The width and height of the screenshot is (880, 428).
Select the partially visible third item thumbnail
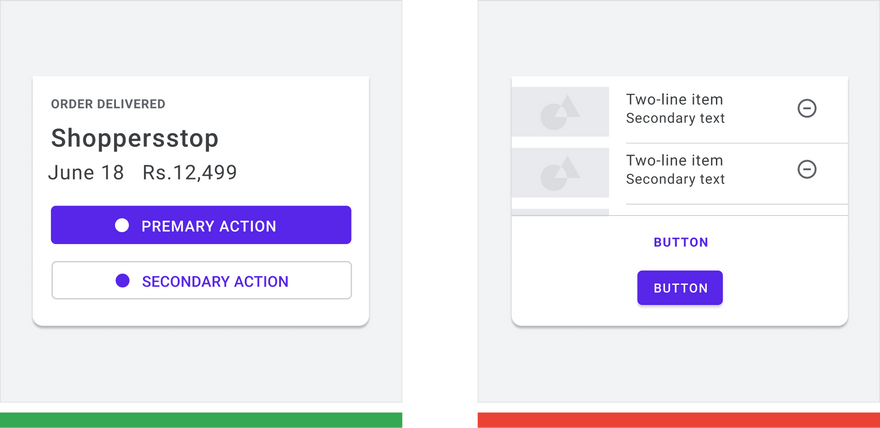pyautogui.click(x=560, y=212)
